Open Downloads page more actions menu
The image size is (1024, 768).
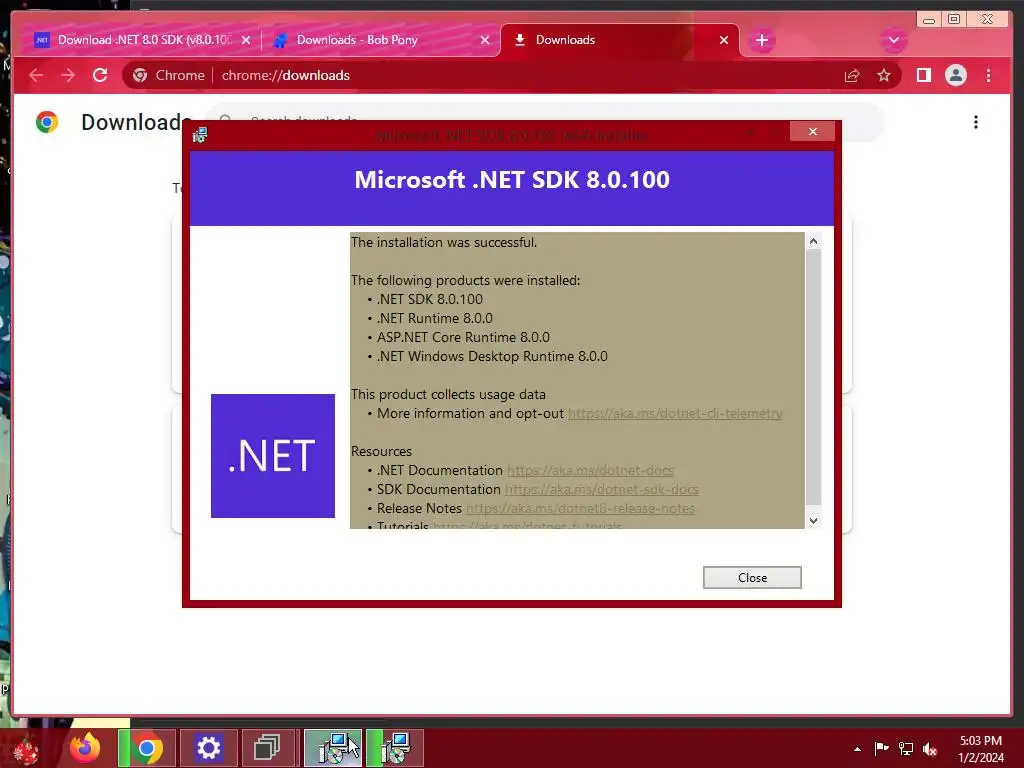point(976,122)
